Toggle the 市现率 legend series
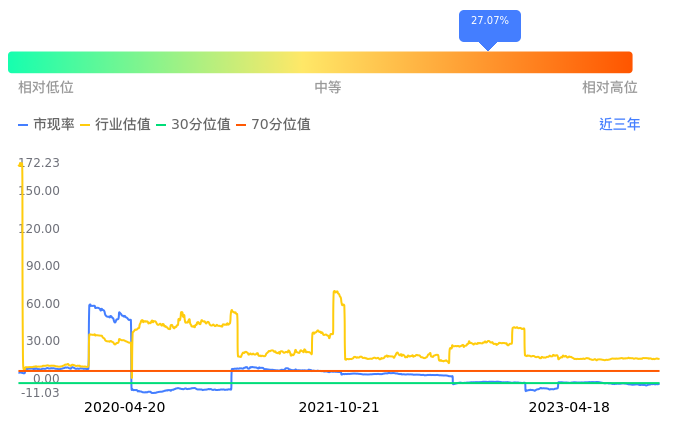This screenshot has height=442, width=686. (46, 125)
